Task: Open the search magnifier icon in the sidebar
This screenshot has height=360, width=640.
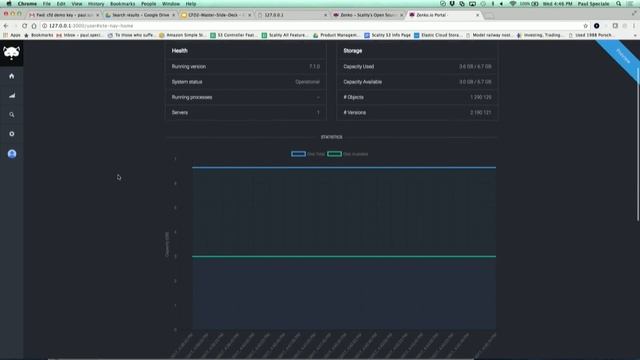Action: click(11, 115)
